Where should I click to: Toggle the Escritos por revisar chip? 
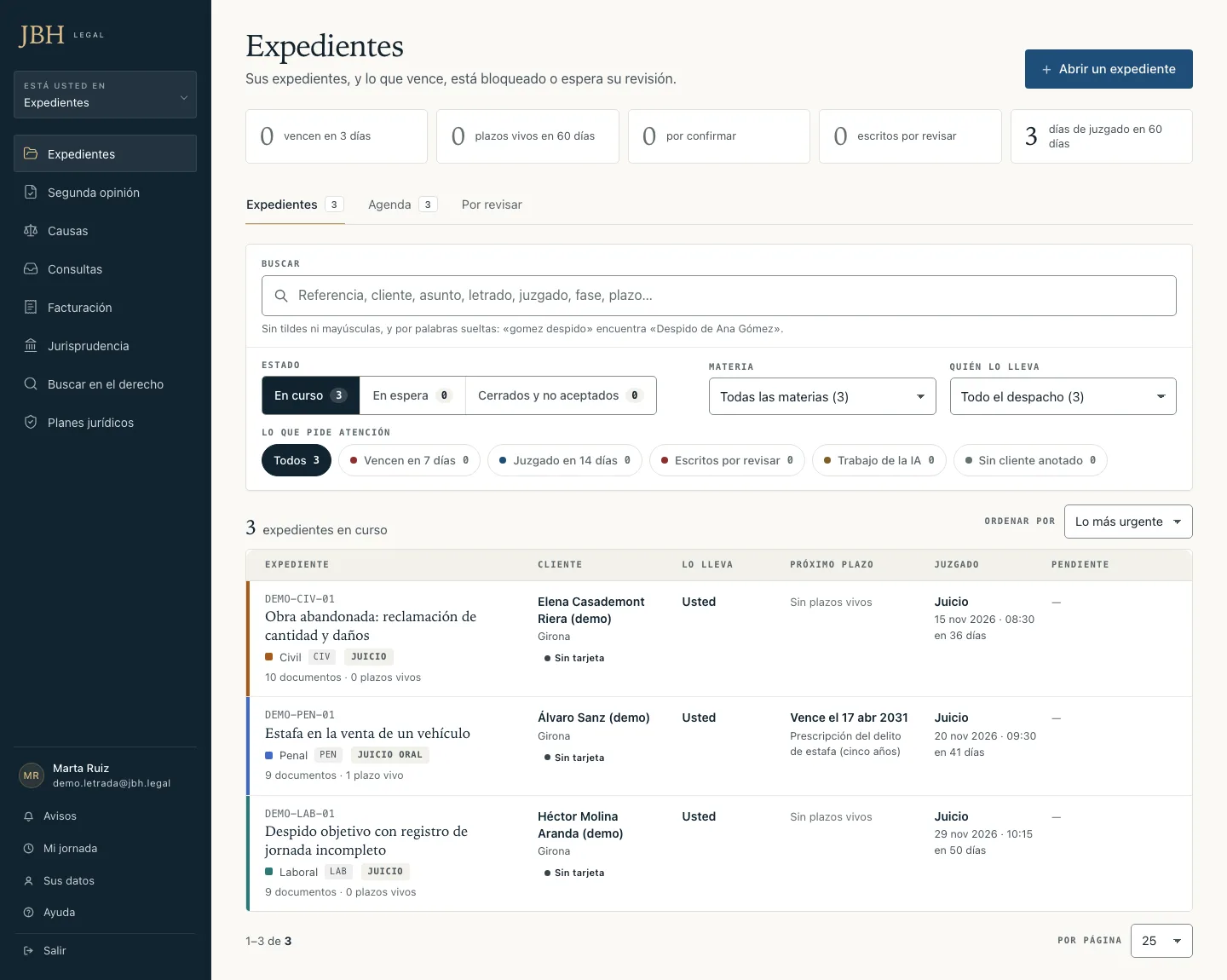pyautogui.click(x=727, y=460)
